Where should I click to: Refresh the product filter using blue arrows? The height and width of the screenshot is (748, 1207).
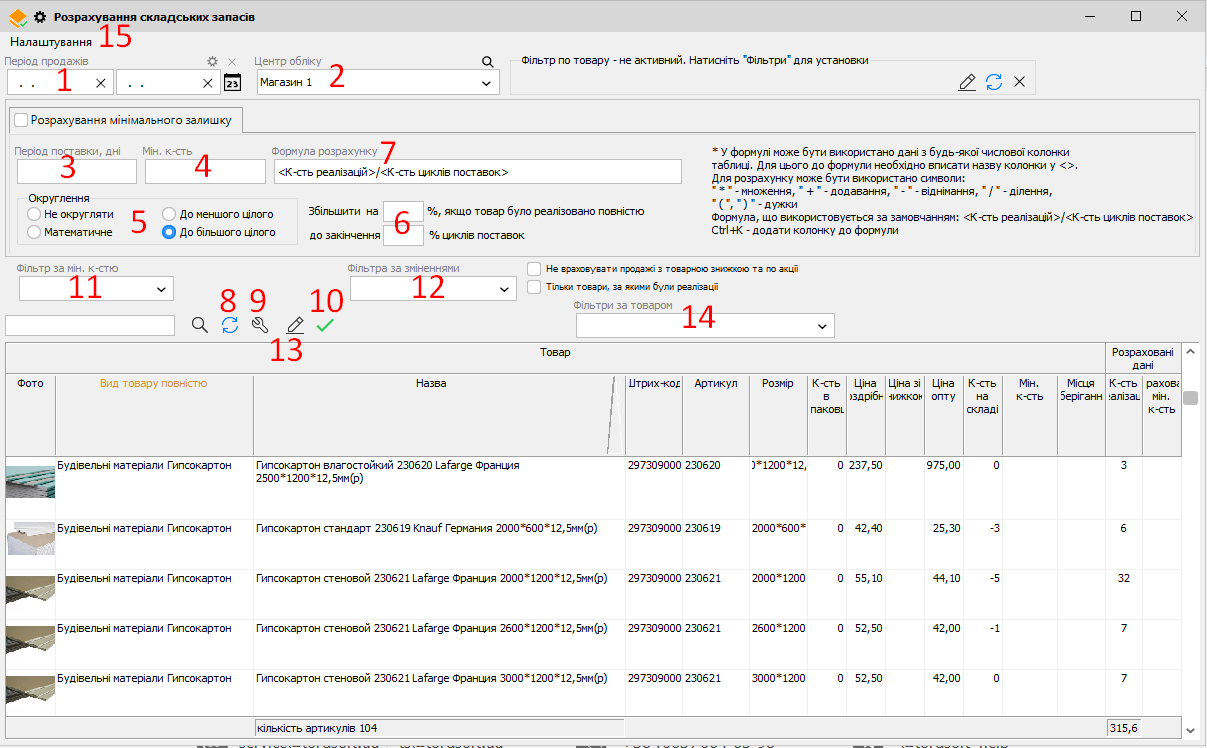[x=993, y=82]
